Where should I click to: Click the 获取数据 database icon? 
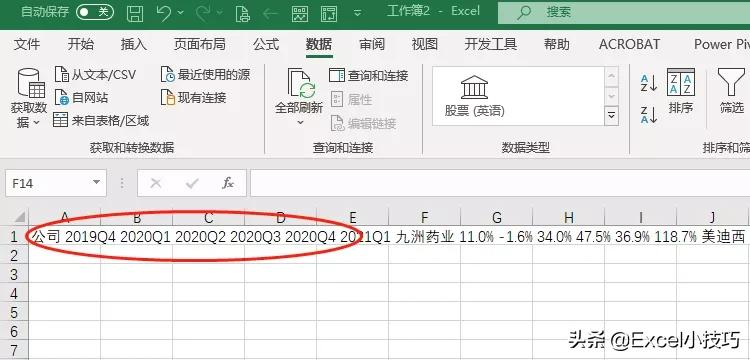(31, 83)
